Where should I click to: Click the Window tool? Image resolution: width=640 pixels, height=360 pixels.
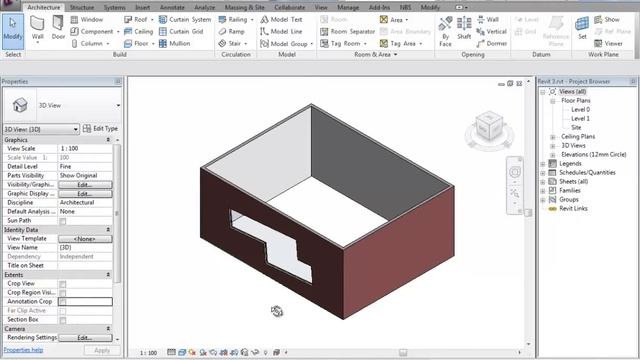click(87, 19)
